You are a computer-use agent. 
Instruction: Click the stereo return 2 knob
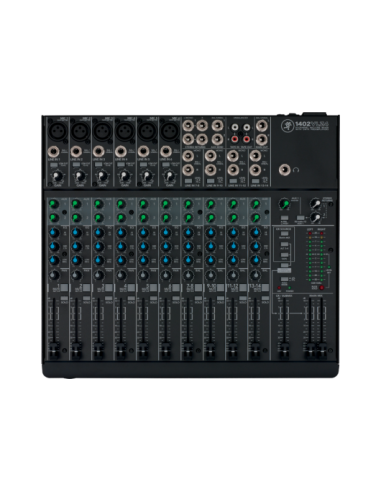coord(315,217)
